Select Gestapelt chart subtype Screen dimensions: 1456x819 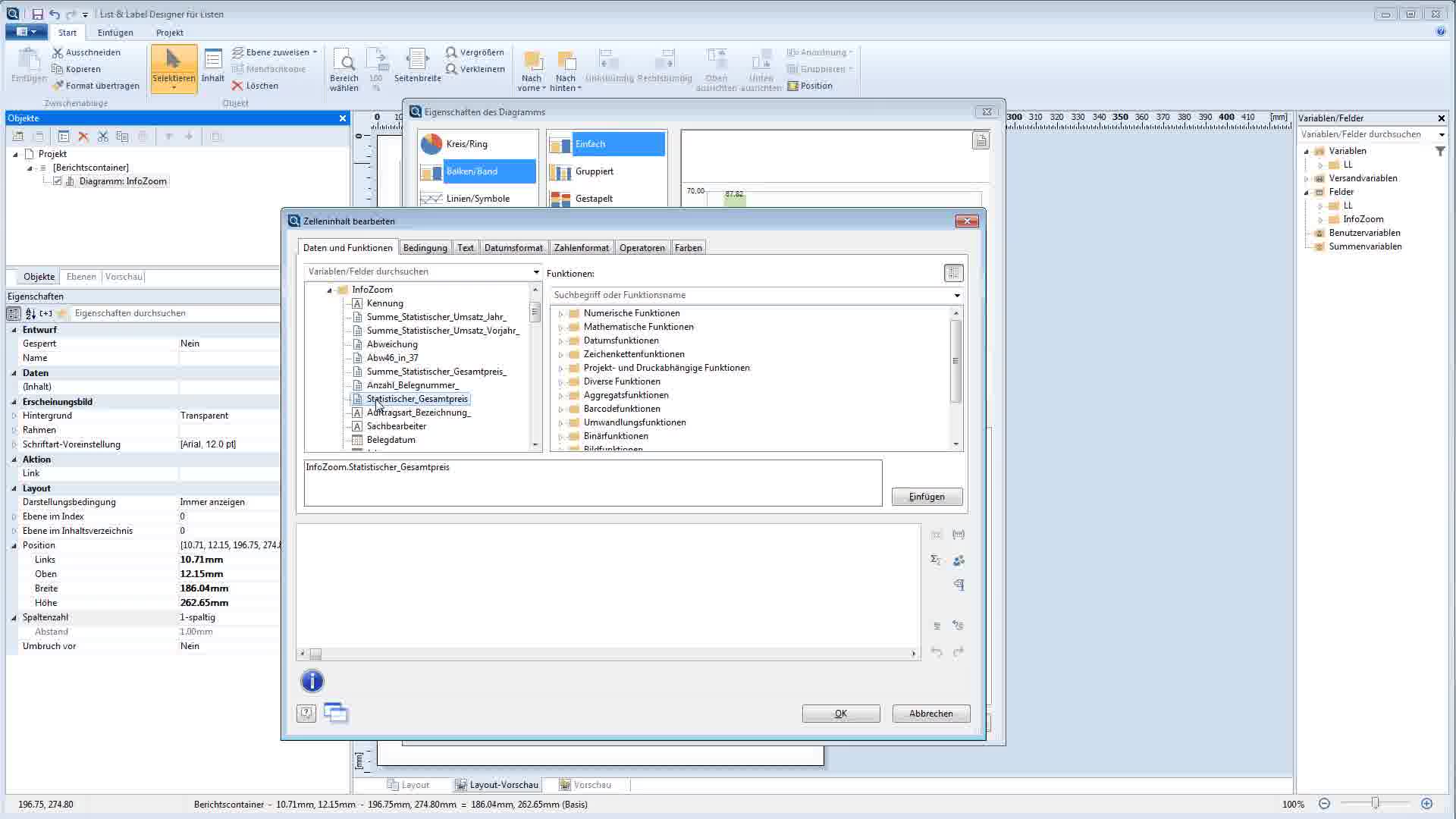[x=607, y=199]
